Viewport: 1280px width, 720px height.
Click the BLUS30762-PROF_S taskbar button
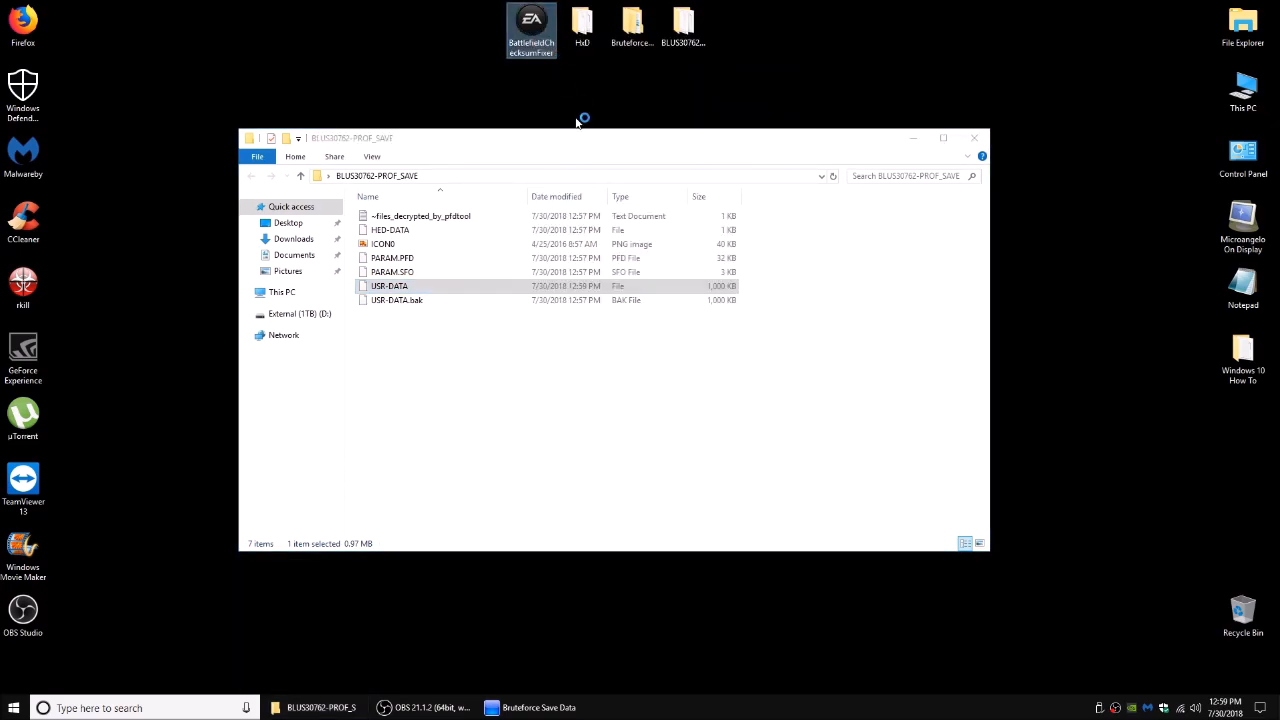click(x=314, y=708)
